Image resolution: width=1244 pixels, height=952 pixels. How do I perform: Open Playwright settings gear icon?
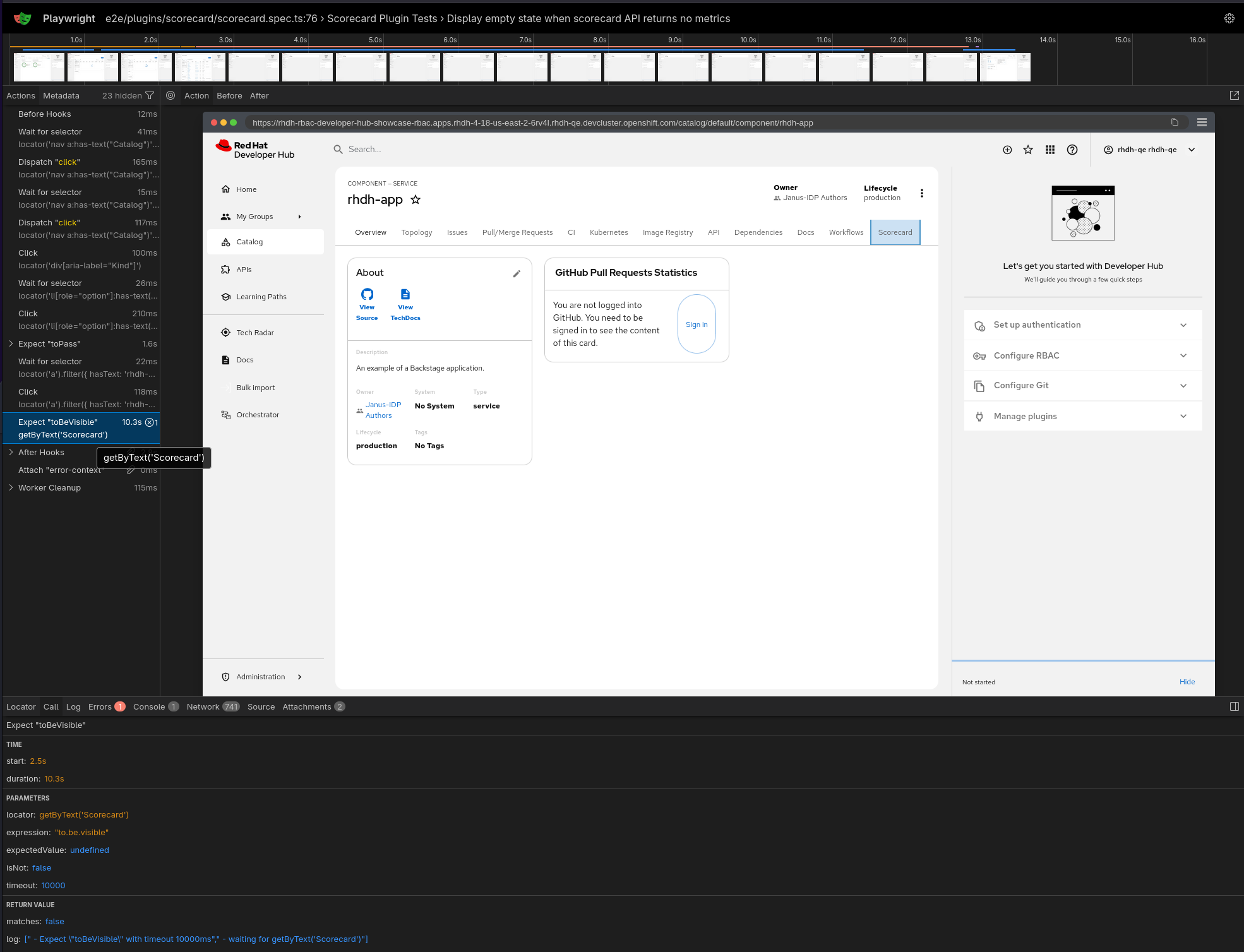[x=1229, y=18]
